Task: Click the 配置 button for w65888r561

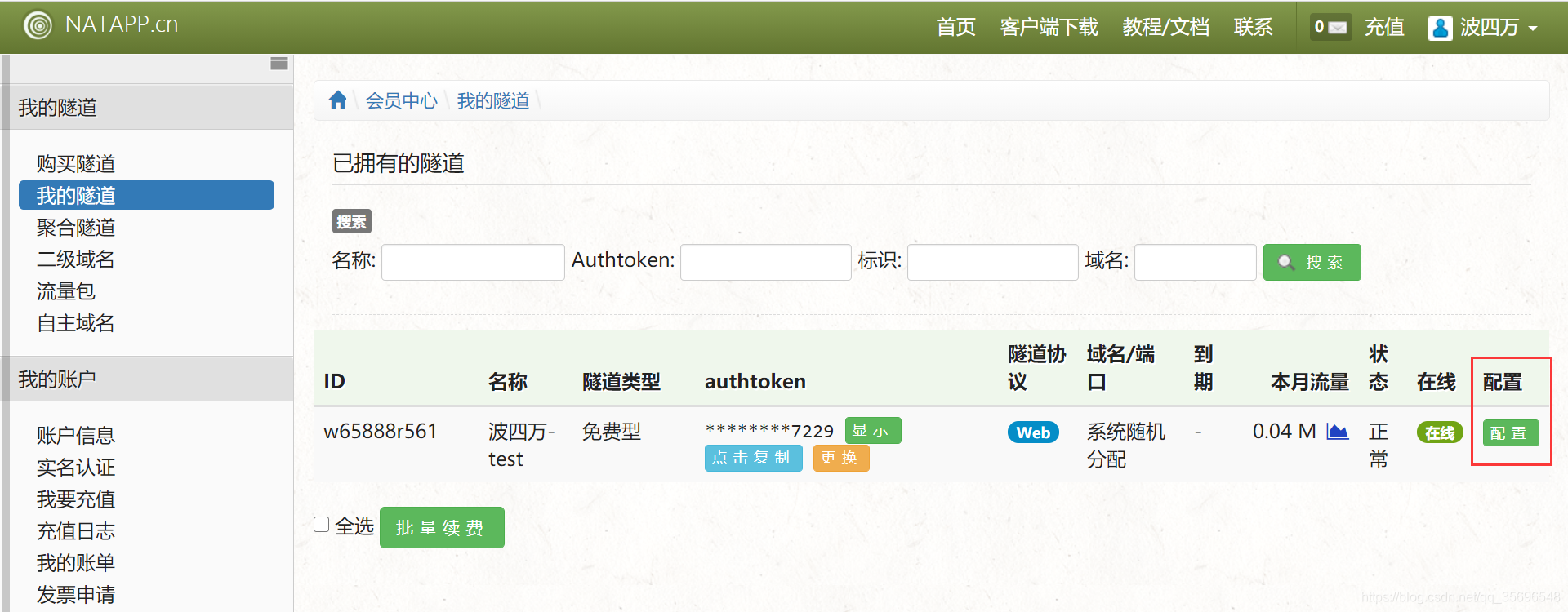Action: click(x=1511, y=433)
